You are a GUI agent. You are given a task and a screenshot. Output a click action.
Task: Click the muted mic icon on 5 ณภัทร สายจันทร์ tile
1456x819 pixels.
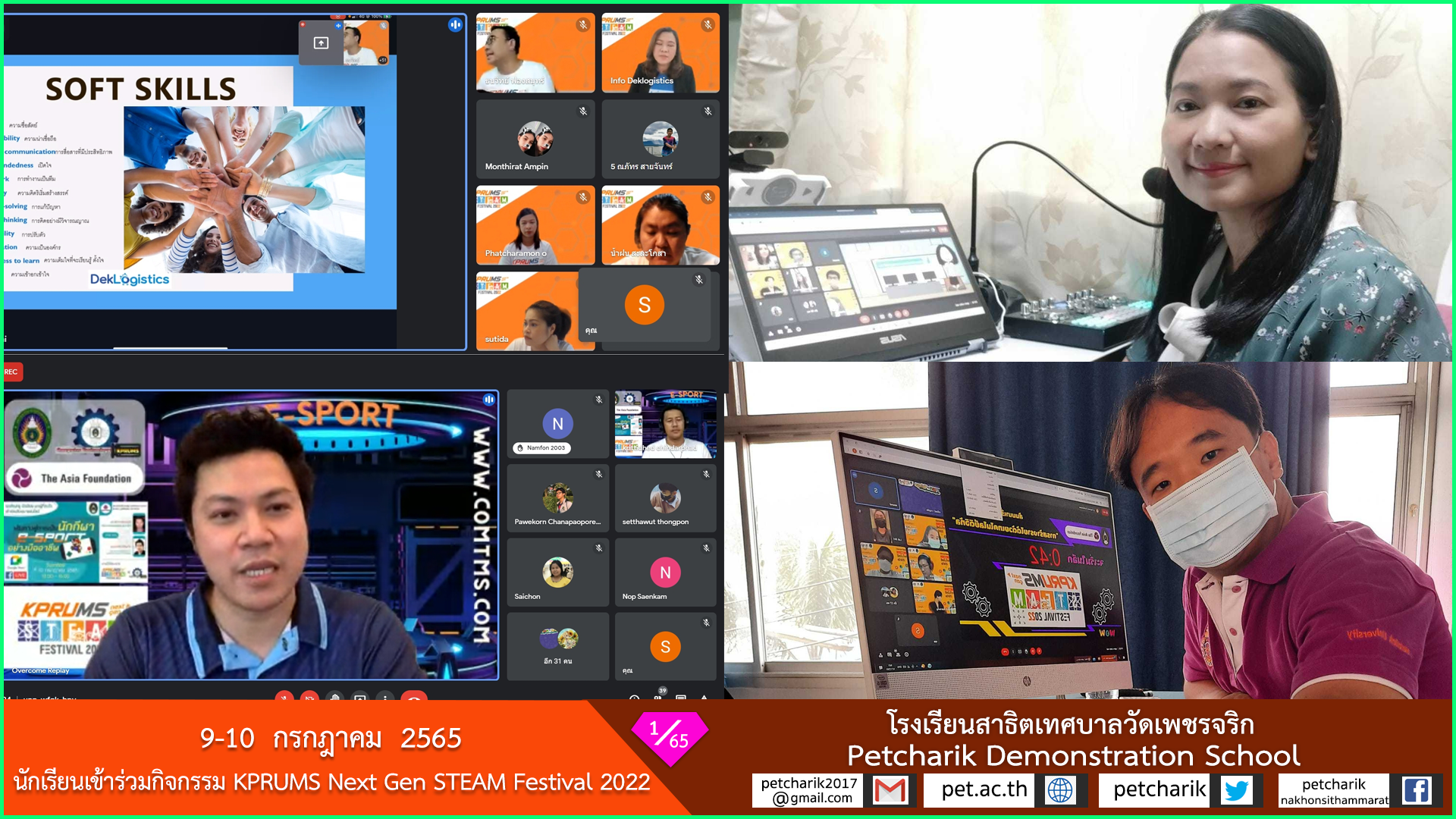708,111
